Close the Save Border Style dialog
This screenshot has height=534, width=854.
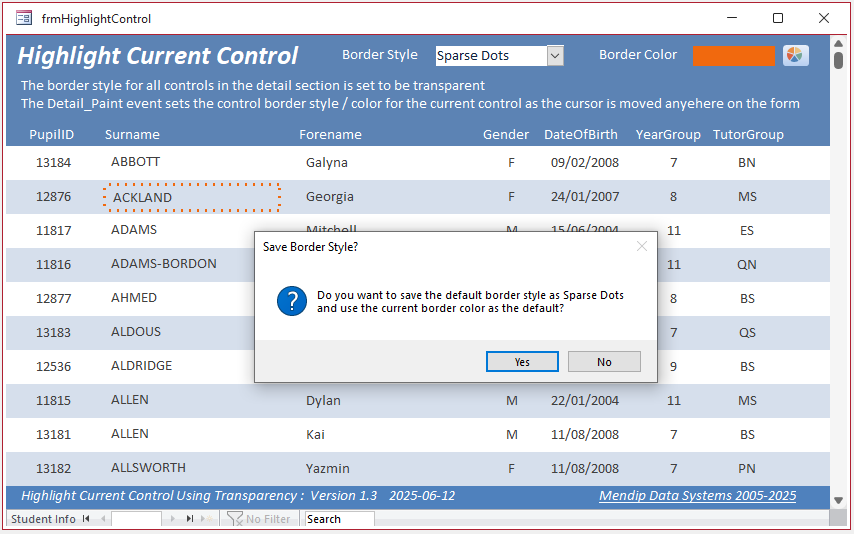point(642,246)
